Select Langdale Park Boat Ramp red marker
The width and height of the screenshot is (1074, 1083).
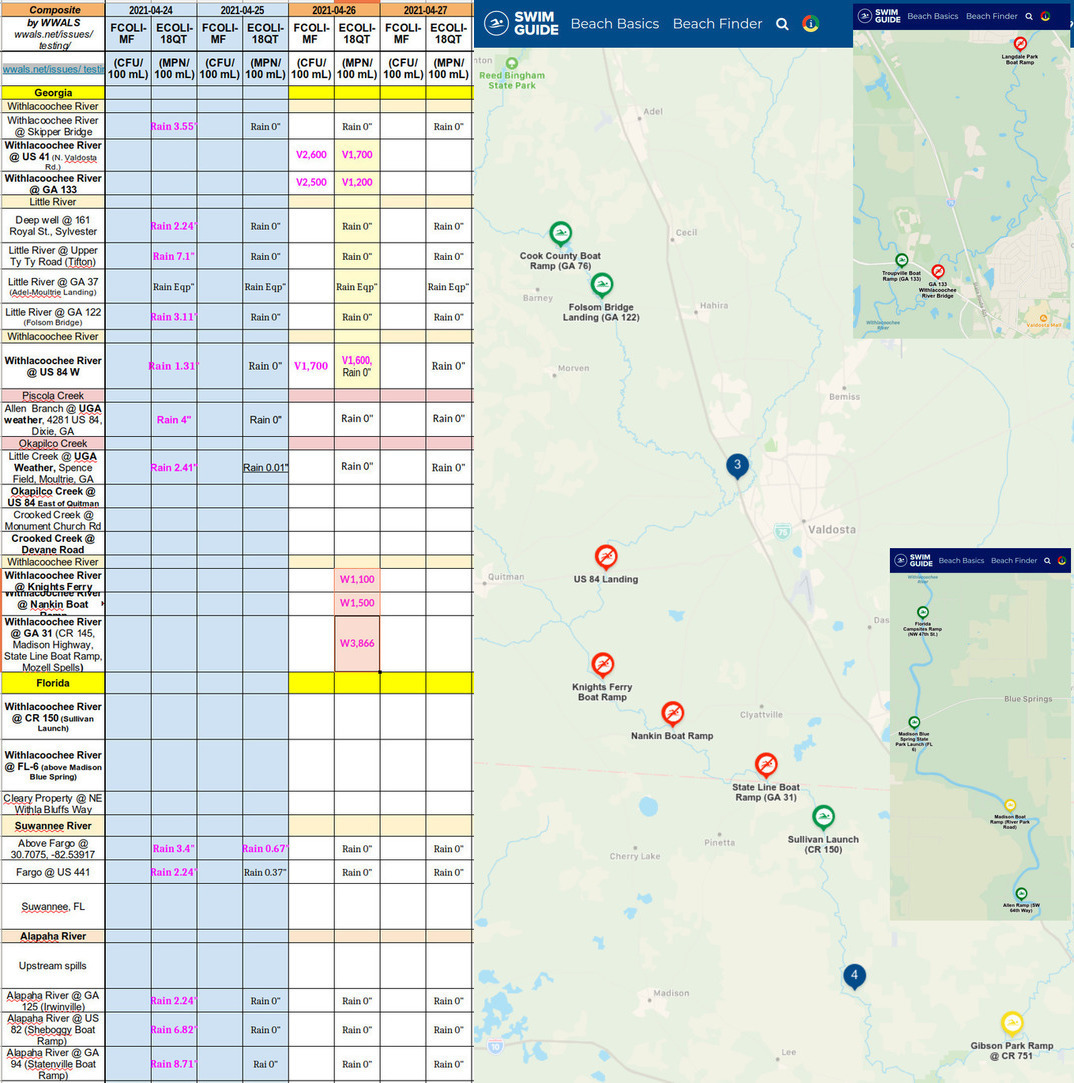click(x=1020, y=44)
